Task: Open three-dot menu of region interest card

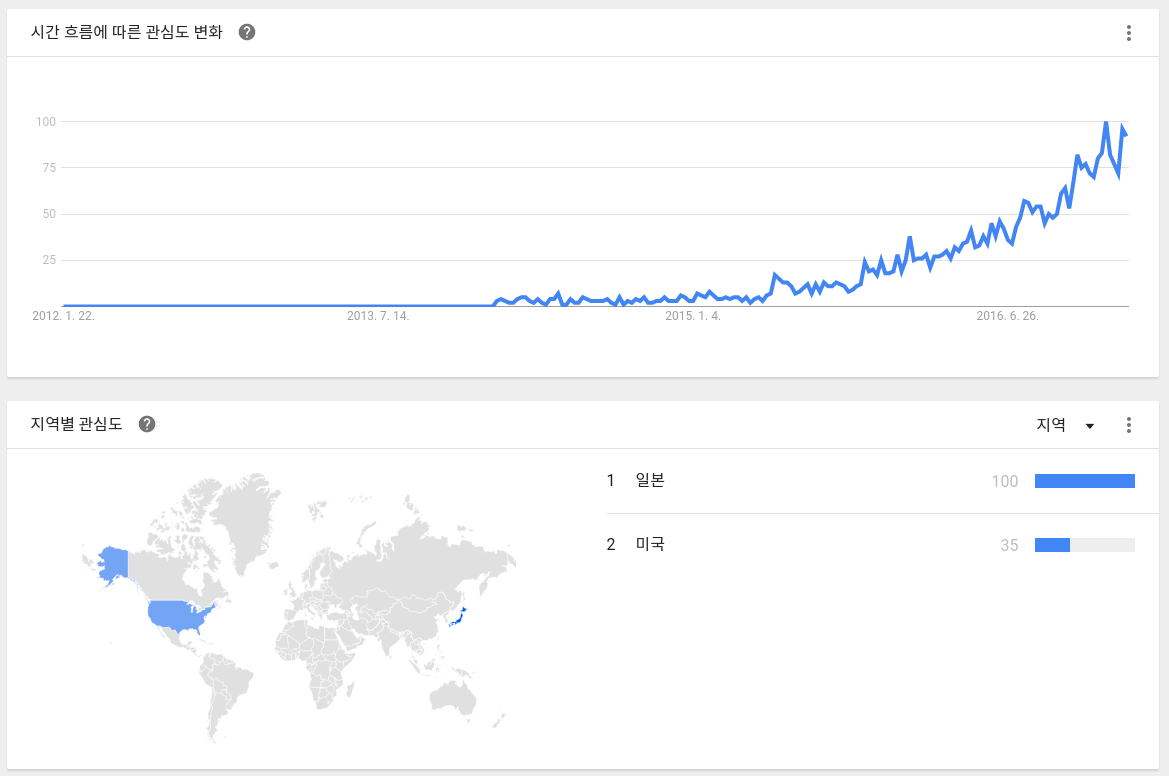Action: (x=1129, y=425)
